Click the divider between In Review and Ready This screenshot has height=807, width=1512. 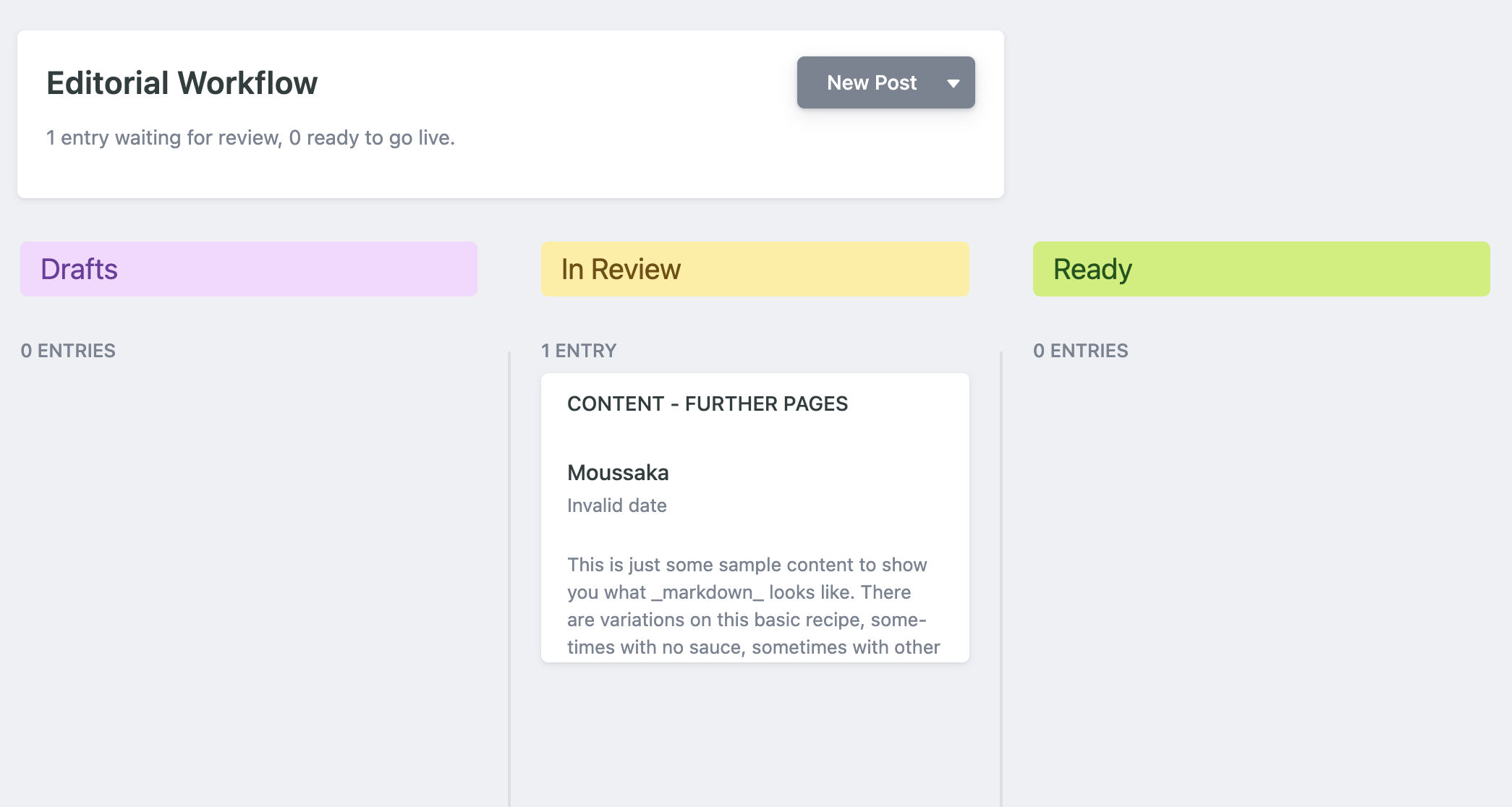(x=1001, y=578)
